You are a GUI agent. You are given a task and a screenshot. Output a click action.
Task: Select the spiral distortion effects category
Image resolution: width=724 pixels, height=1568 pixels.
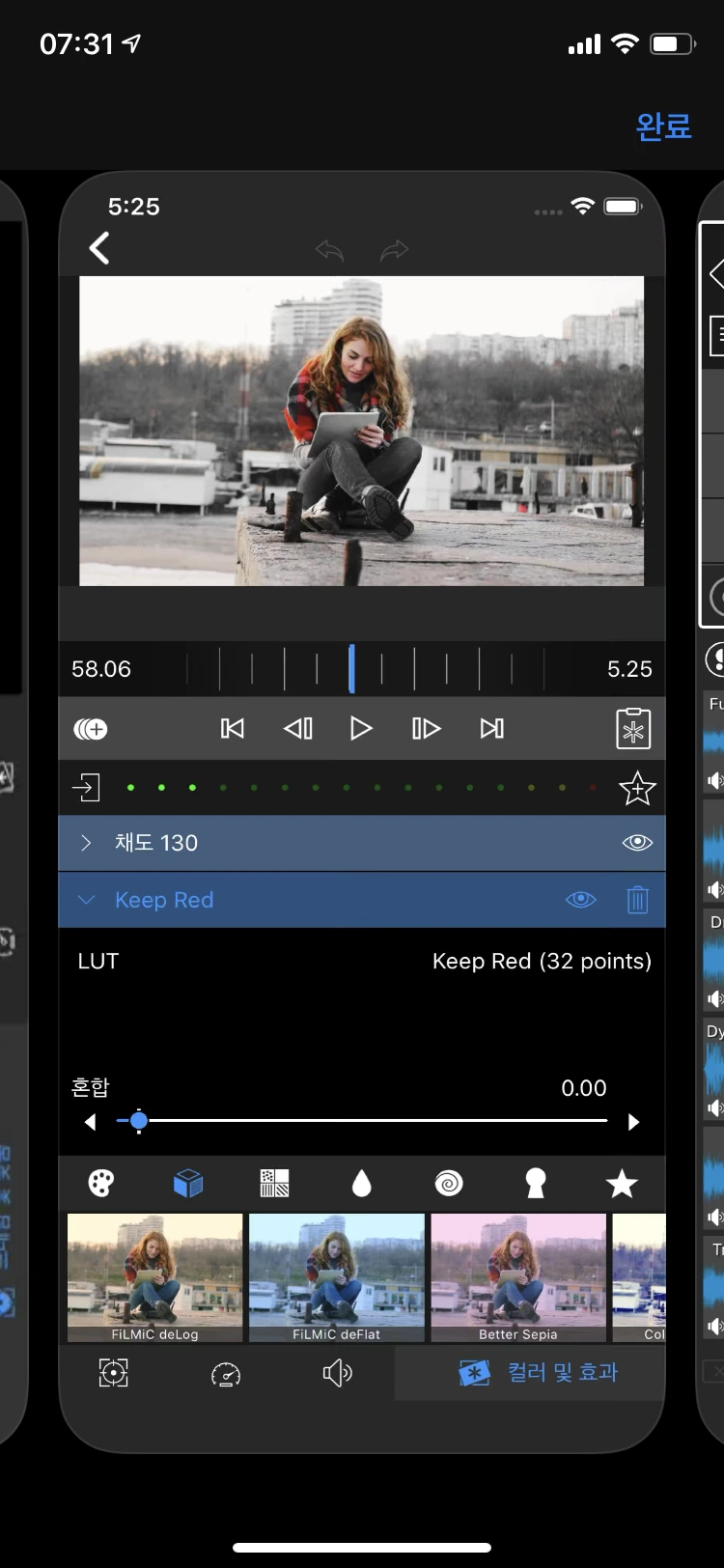[x=449, y=1183]
